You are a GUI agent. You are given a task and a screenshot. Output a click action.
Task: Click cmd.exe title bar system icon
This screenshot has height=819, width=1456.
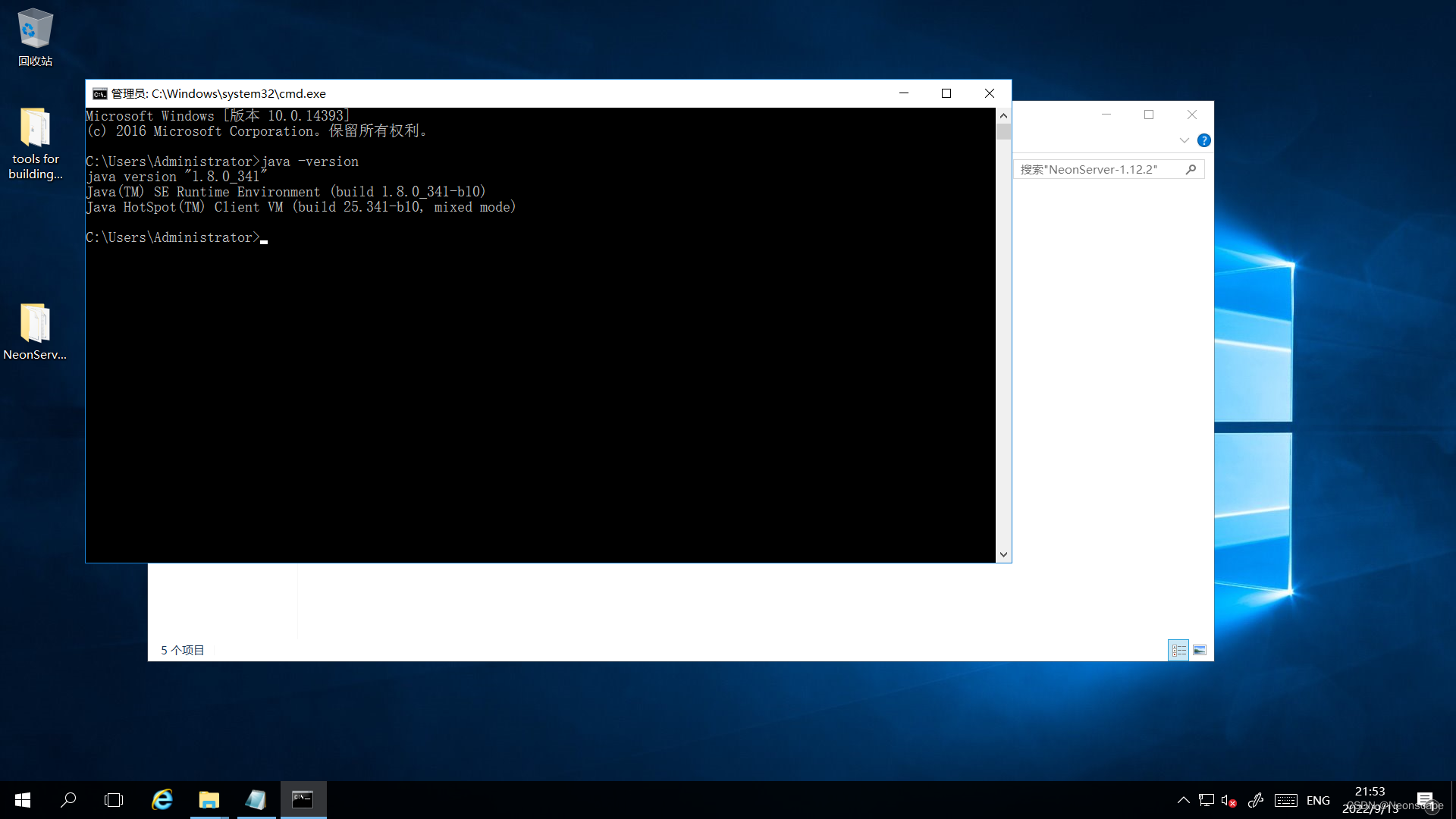coord(100,93)
